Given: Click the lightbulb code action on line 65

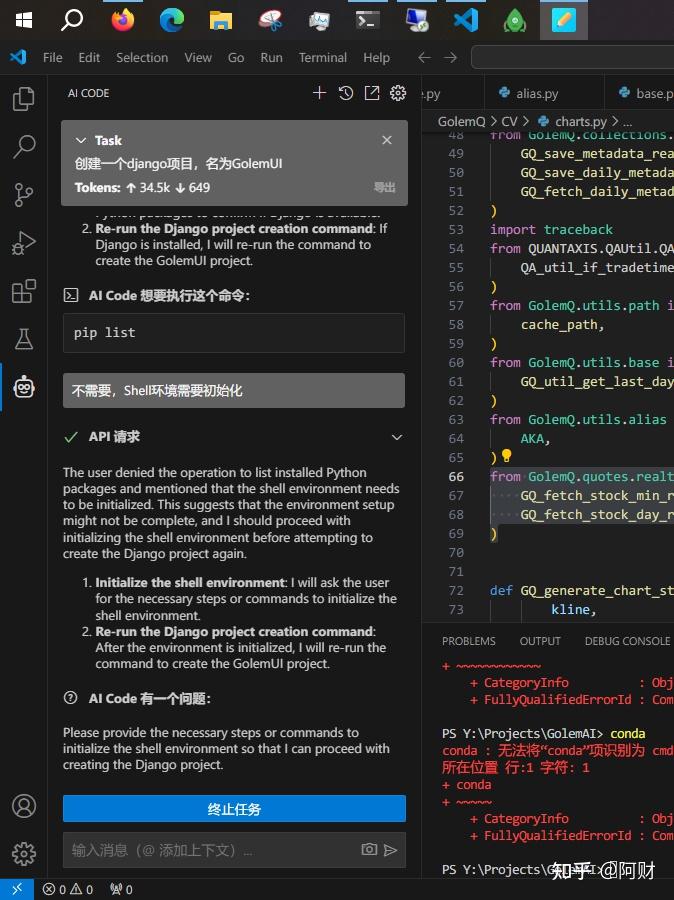Looking at the screenshot, I should pyautogui.click(x=506, y=456).
